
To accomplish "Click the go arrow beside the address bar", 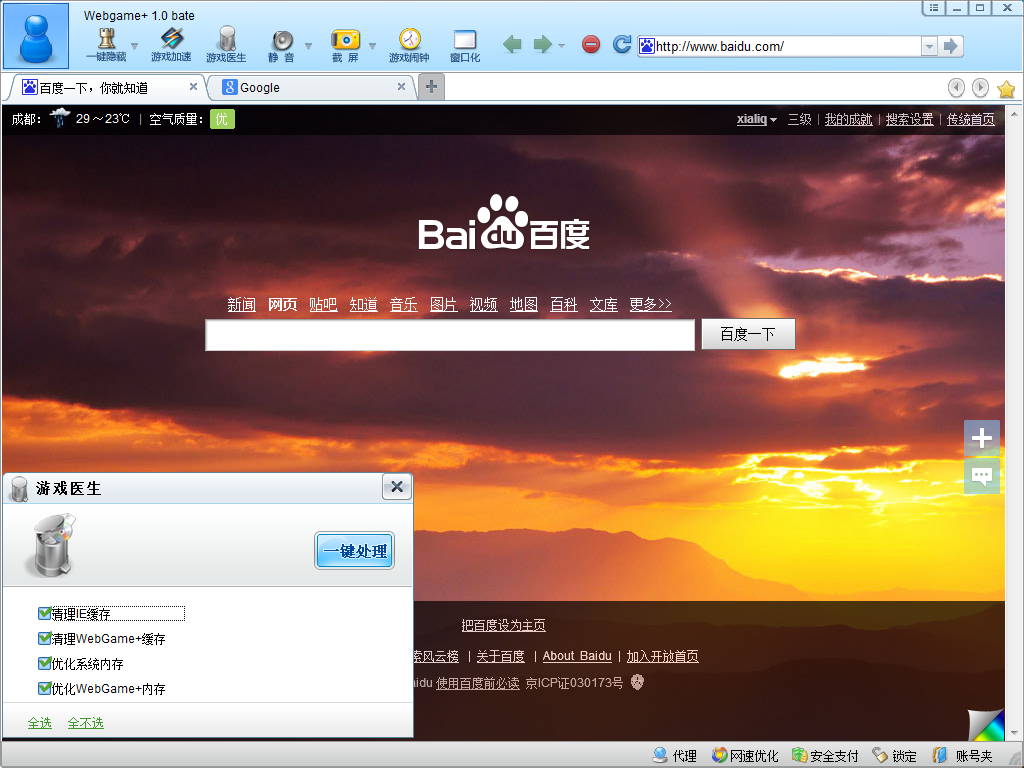I will [x=951, y=46].
